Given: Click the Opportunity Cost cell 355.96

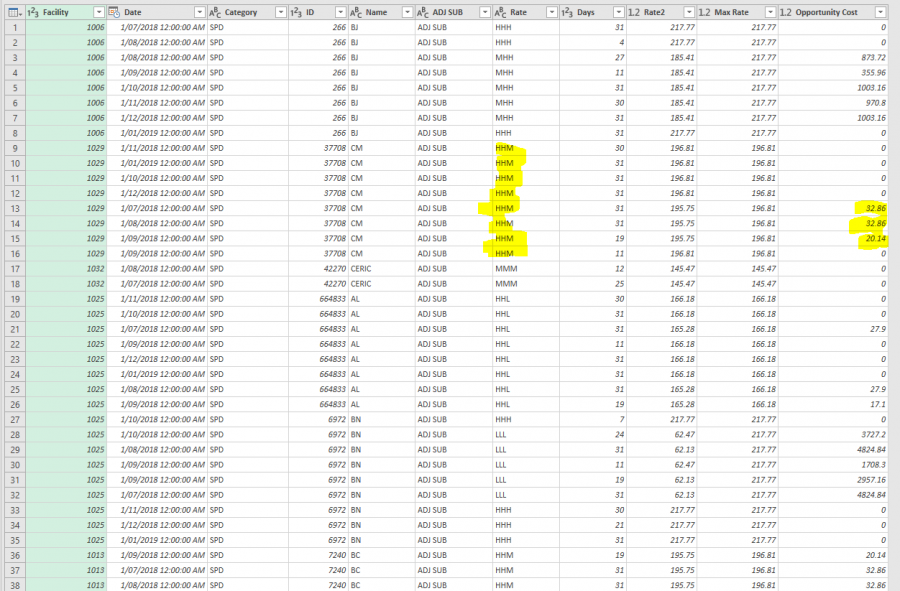Looking at the screenshot, I should pos(833,73).
